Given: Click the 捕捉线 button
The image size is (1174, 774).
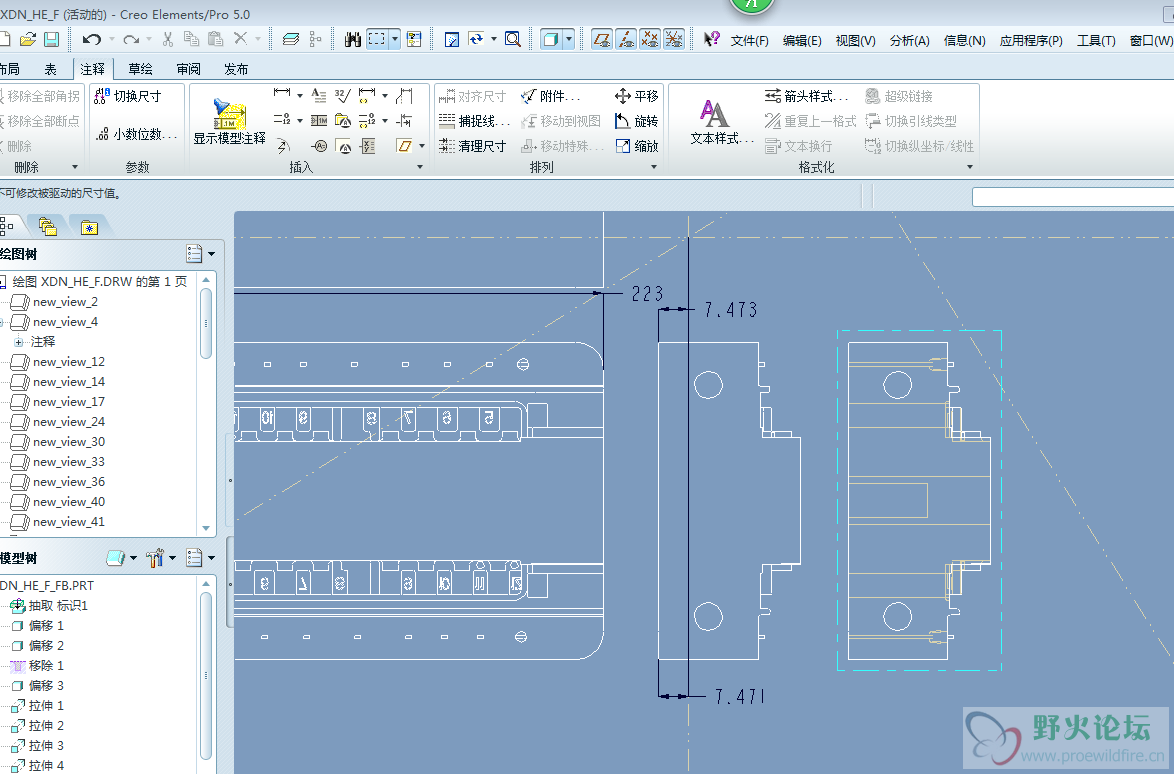Looking at the screenshot, I should (x=475, y=121).
